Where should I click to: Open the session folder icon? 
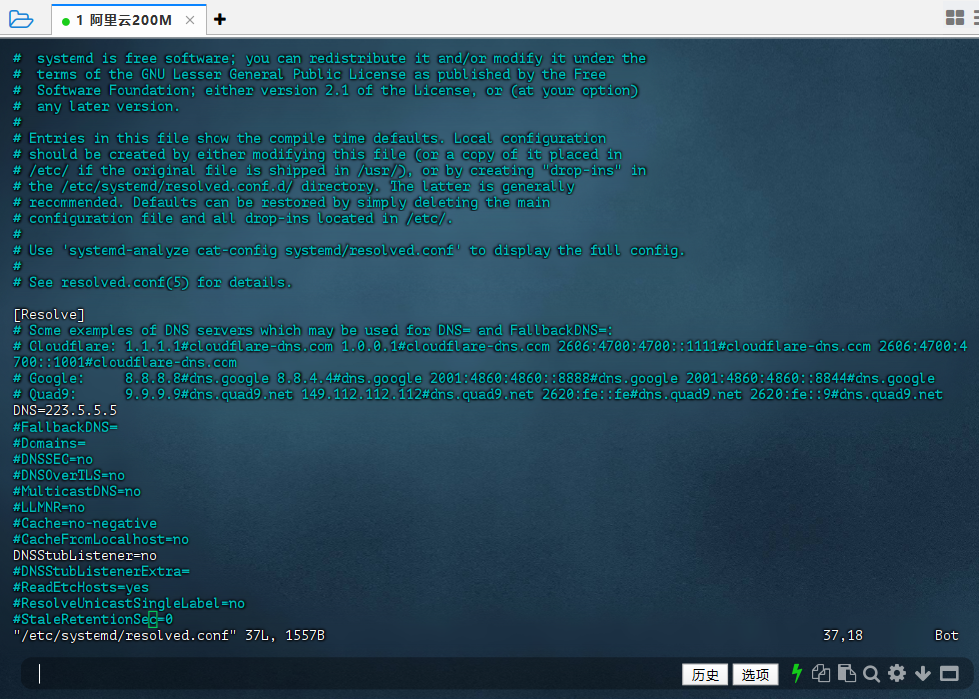[20, 19]
